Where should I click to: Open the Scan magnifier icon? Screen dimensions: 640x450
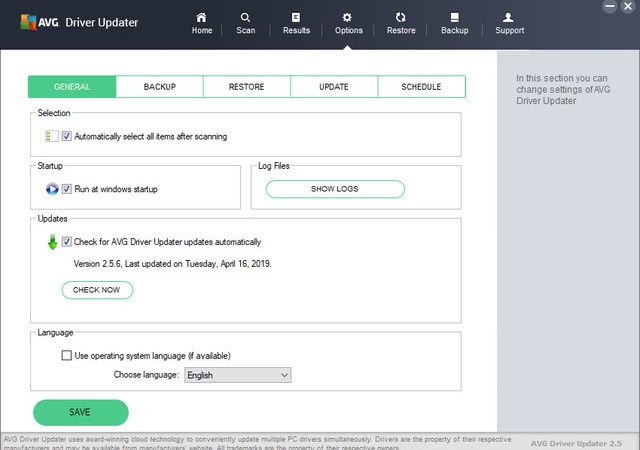[x=245, y=18]
